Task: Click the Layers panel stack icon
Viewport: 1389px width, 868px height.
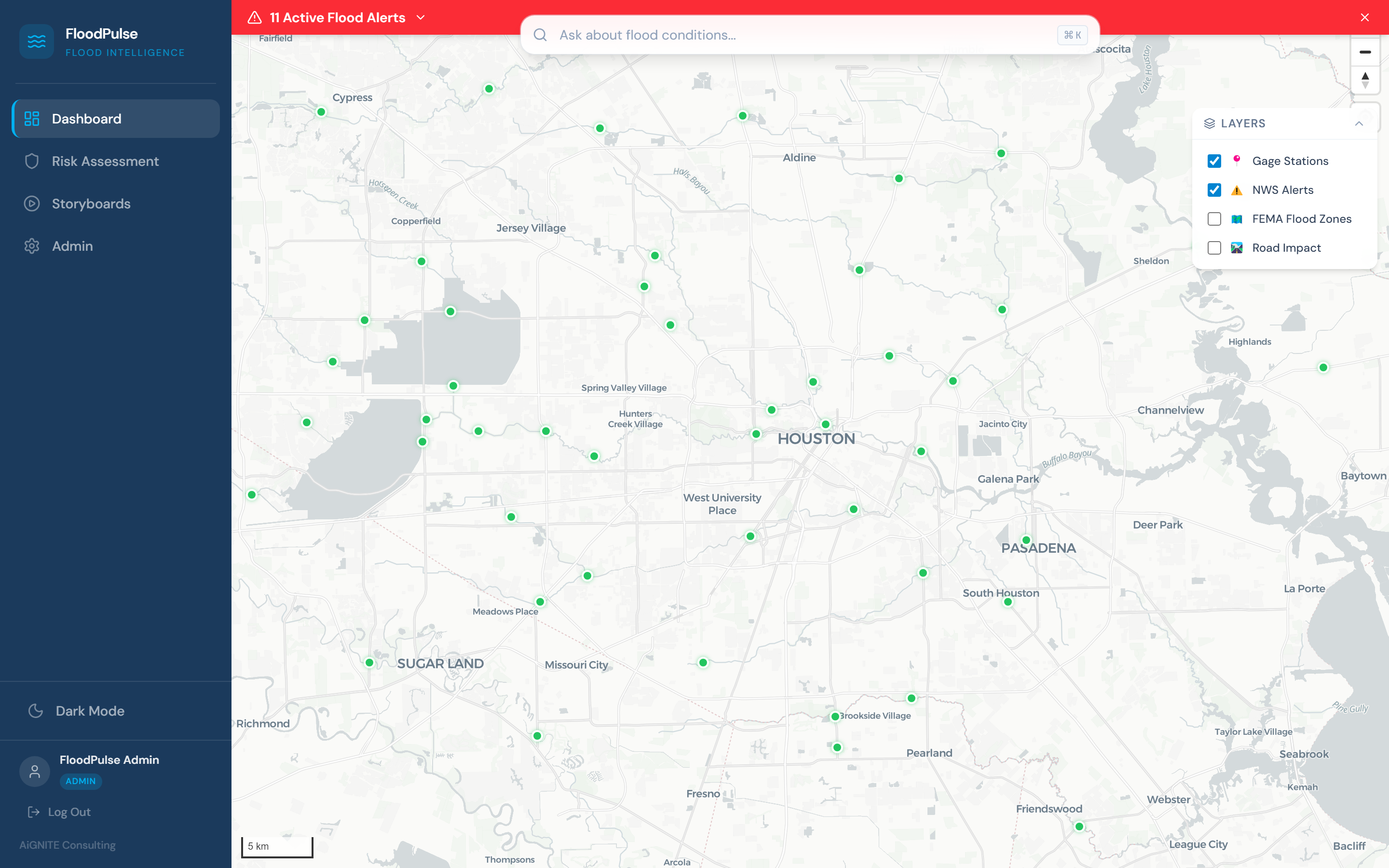Action: 1211,123
